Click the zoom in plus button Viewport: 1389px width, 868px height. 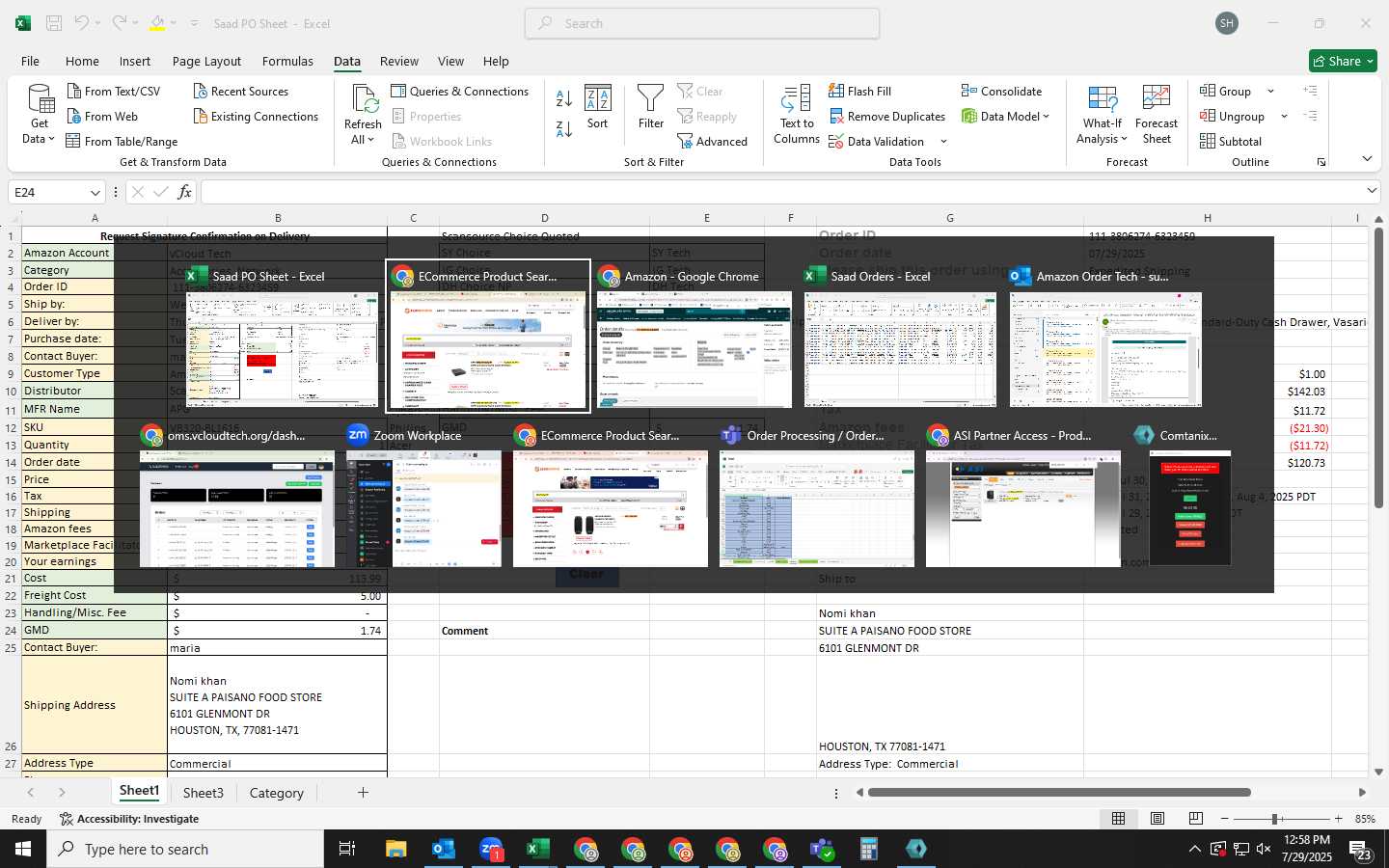[1338, 819]
